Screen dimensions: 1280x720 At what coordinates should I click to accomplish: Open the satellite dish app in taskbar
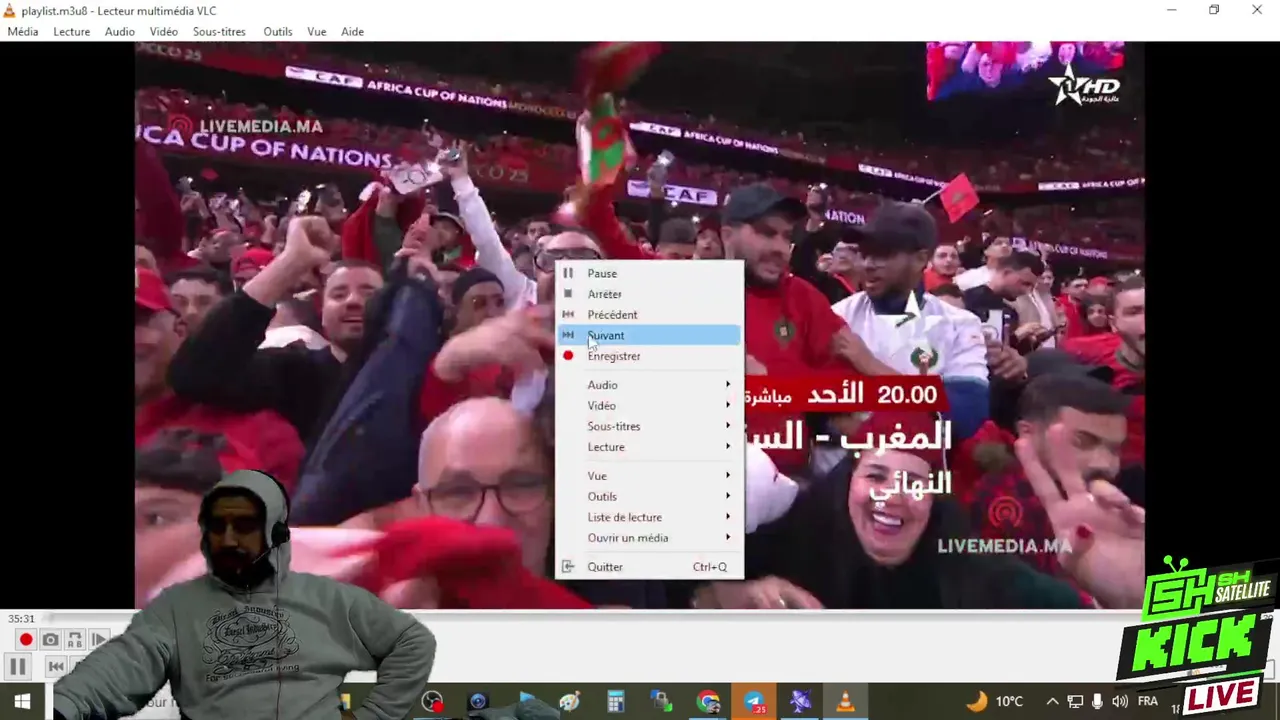(x=800, y=702)
